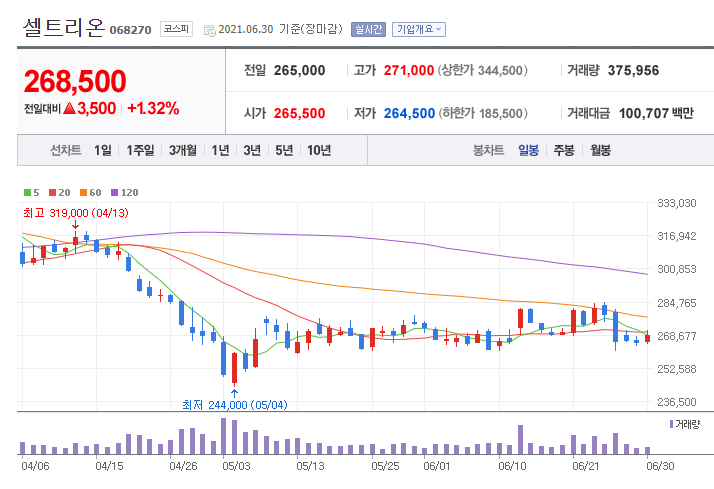714x489 pixels.
Task: Click the 04/26 x-axis date label
Action: (183, 466)
